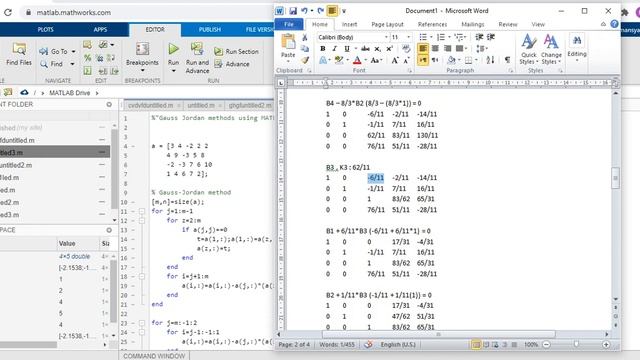The width and height of the screenshot is (640, 360).
Task: Open Word Insert ribbon tab
Action: (x=349, y=24)
